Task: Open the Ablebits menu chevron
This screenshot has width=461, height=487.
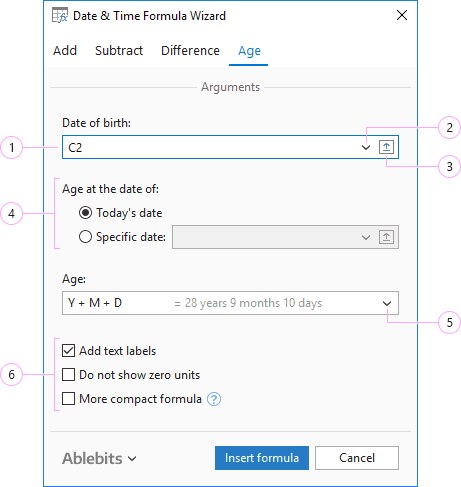Action: pos(132,459)
